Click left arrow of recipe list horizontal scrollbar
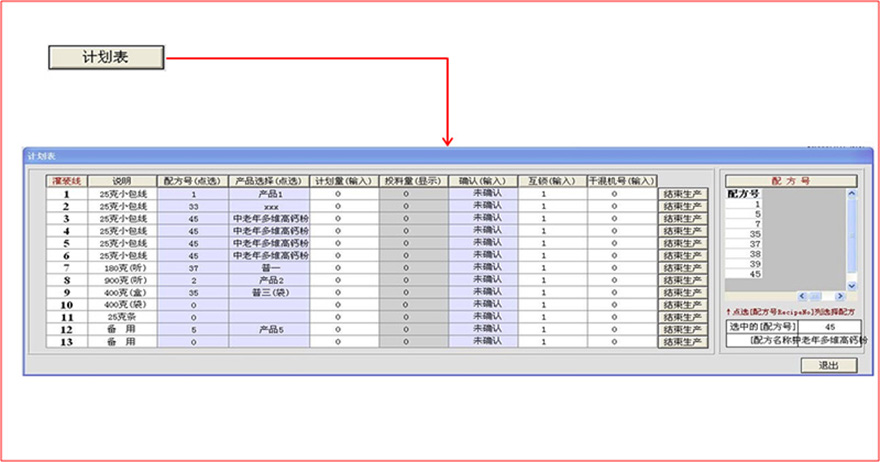The image size is (880, 462). click(x=801, y=297)
